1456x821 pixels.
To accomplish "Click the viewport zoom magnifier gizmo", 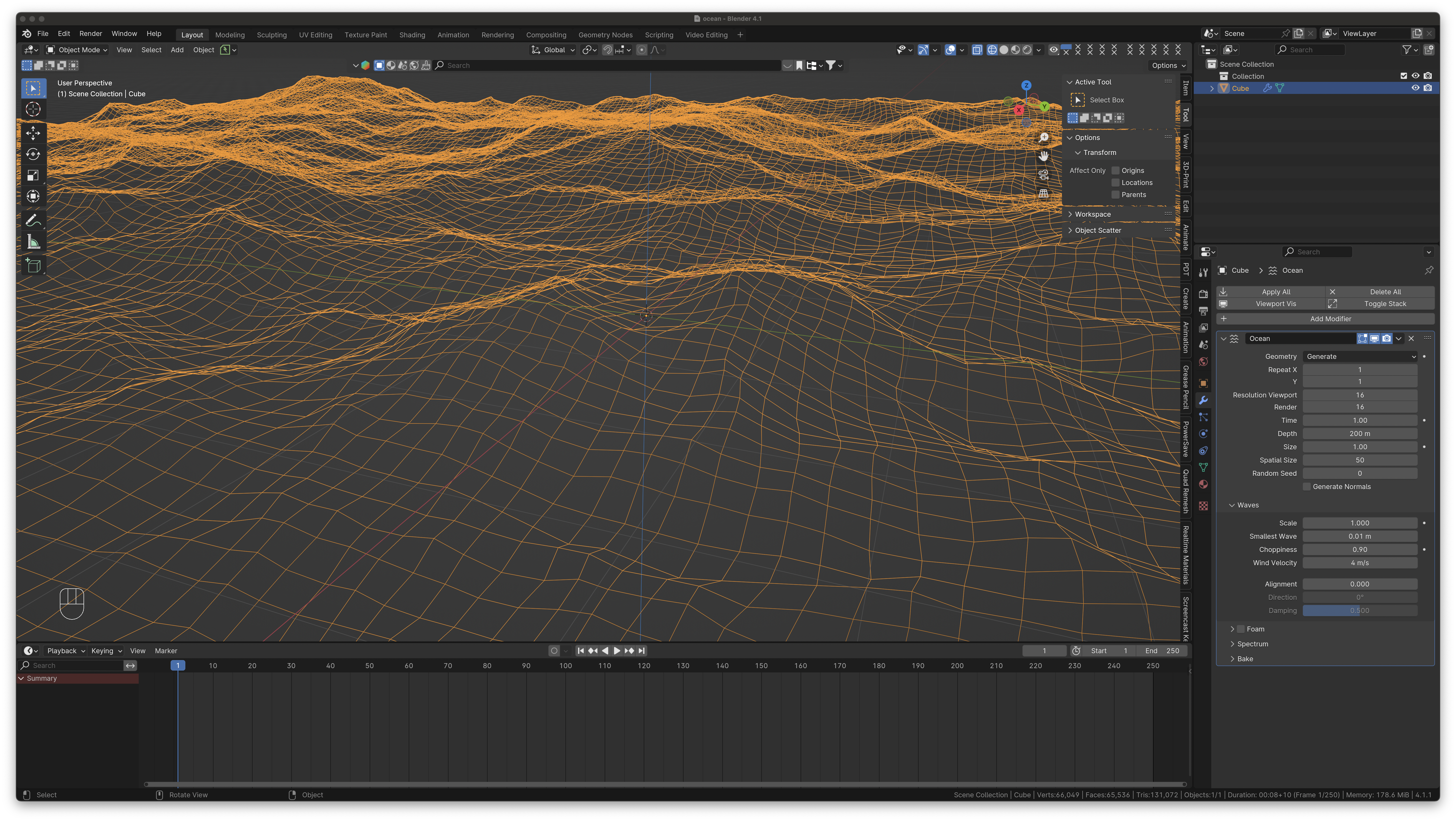I will 1043,138.
